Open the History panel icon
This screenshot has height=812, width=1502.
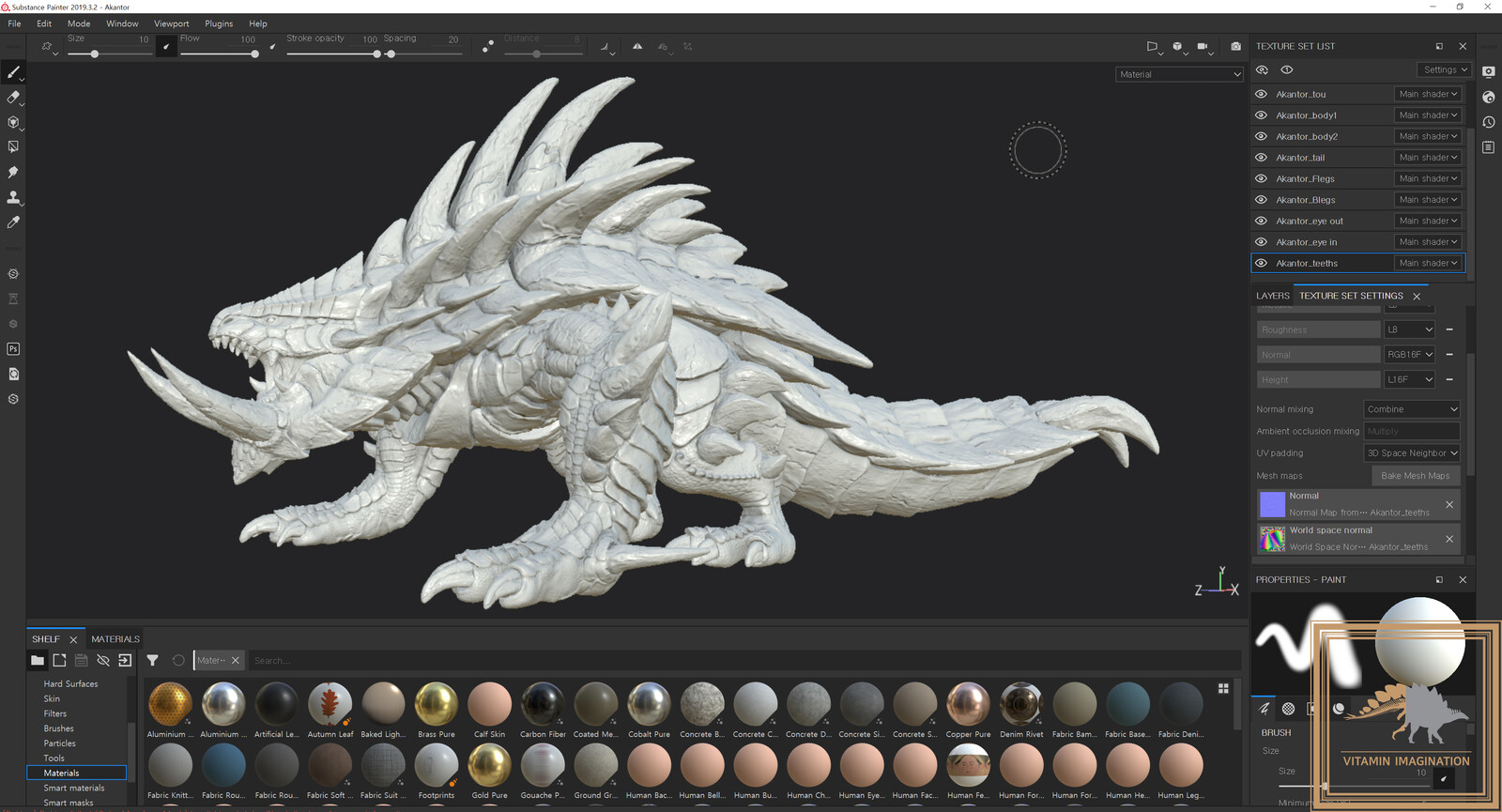coord(1489,122)
